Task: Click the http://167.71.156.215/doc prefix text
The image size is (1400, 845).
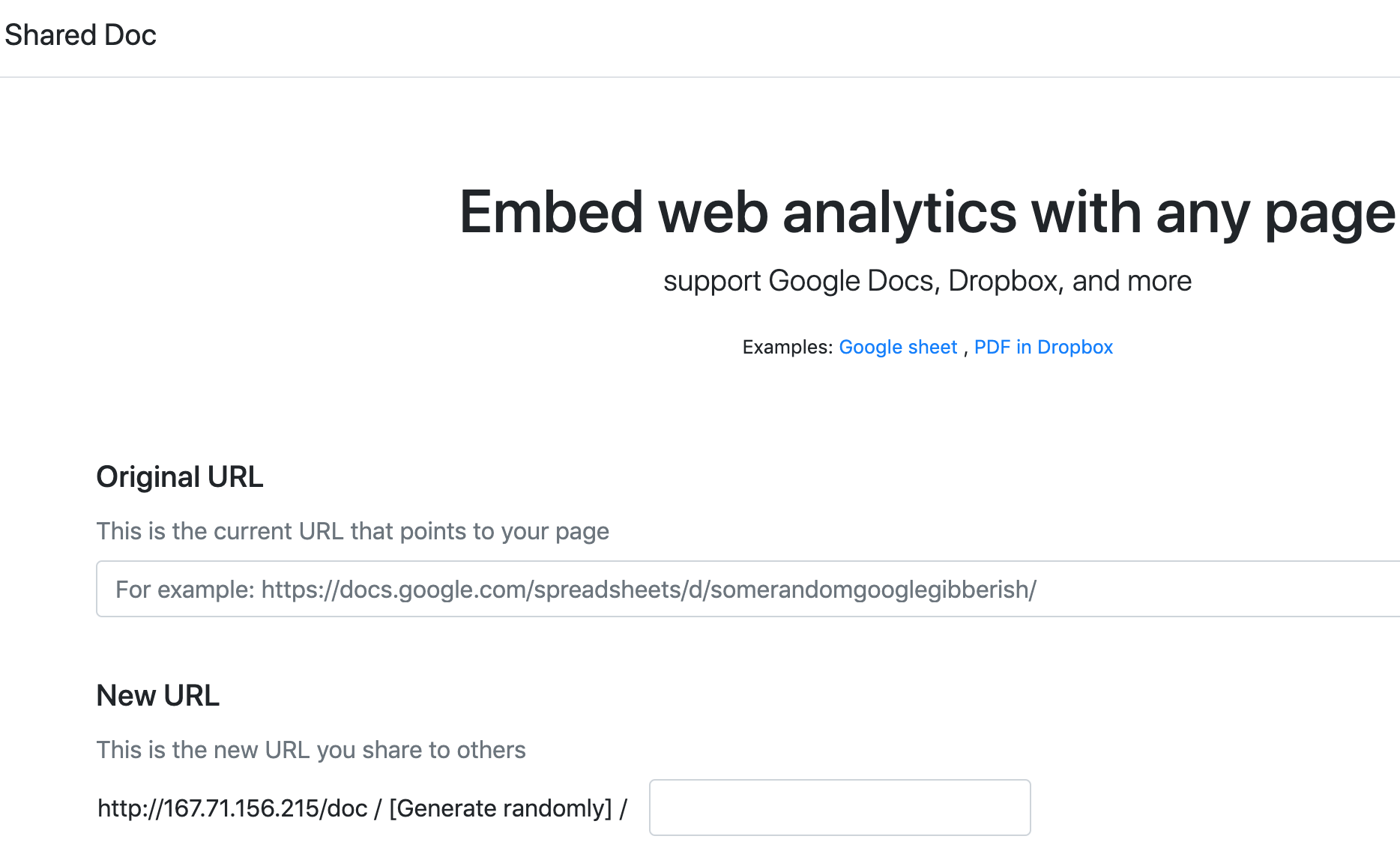Action: point(232,808)
